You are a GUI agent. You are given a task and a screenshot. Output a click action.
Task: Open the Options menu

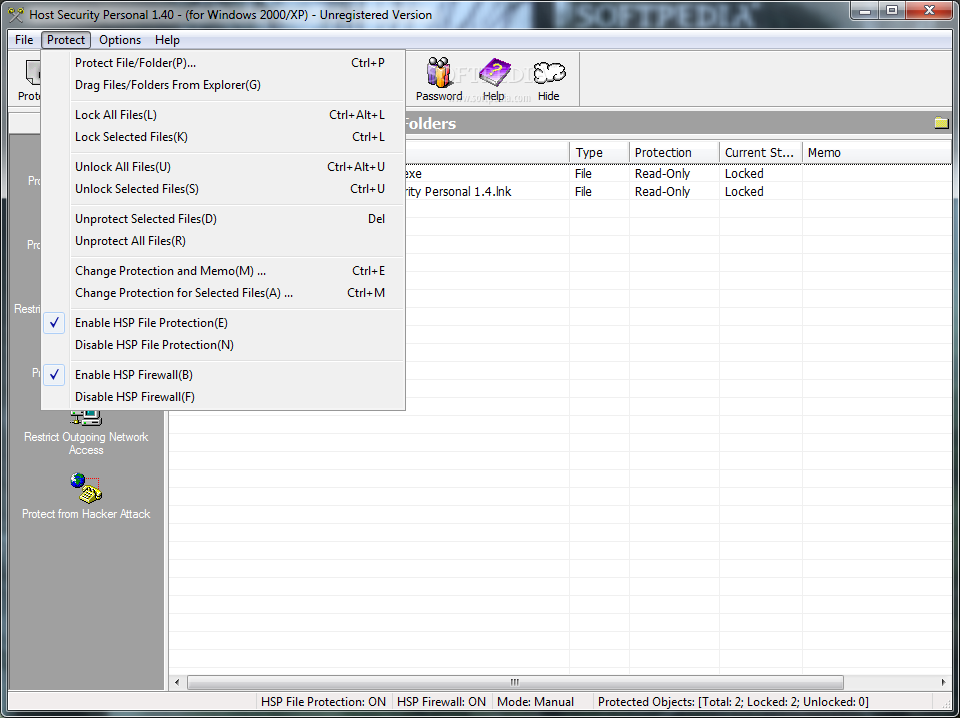[x=120, y=40]
